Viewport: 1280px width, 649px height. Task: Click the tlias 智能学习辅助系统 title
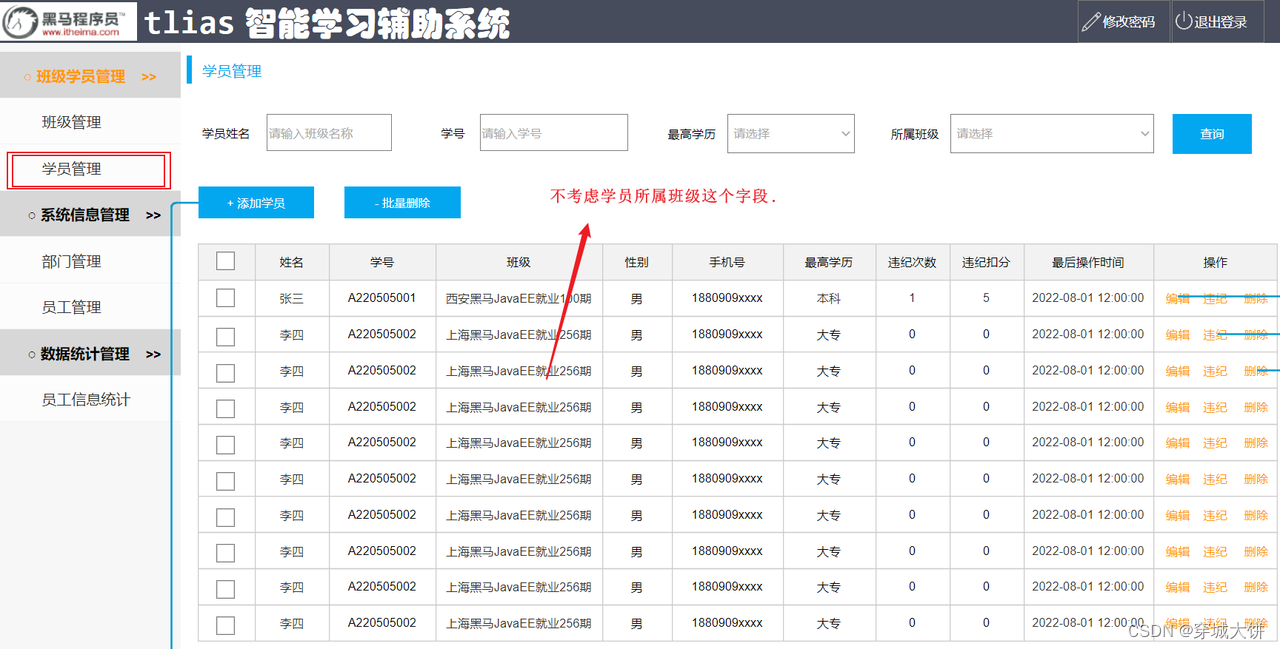coord(326,22)
